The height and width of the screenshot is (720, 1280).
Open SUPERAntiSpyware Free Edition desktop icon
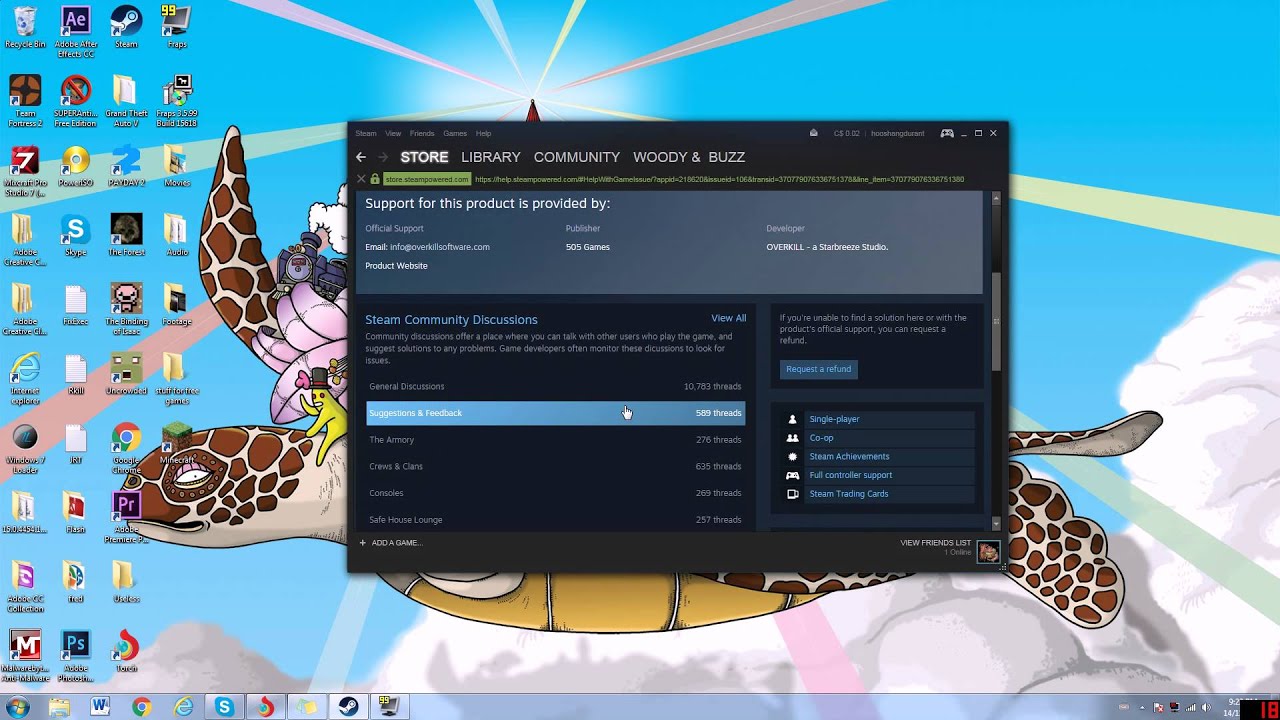click(75, 101)
